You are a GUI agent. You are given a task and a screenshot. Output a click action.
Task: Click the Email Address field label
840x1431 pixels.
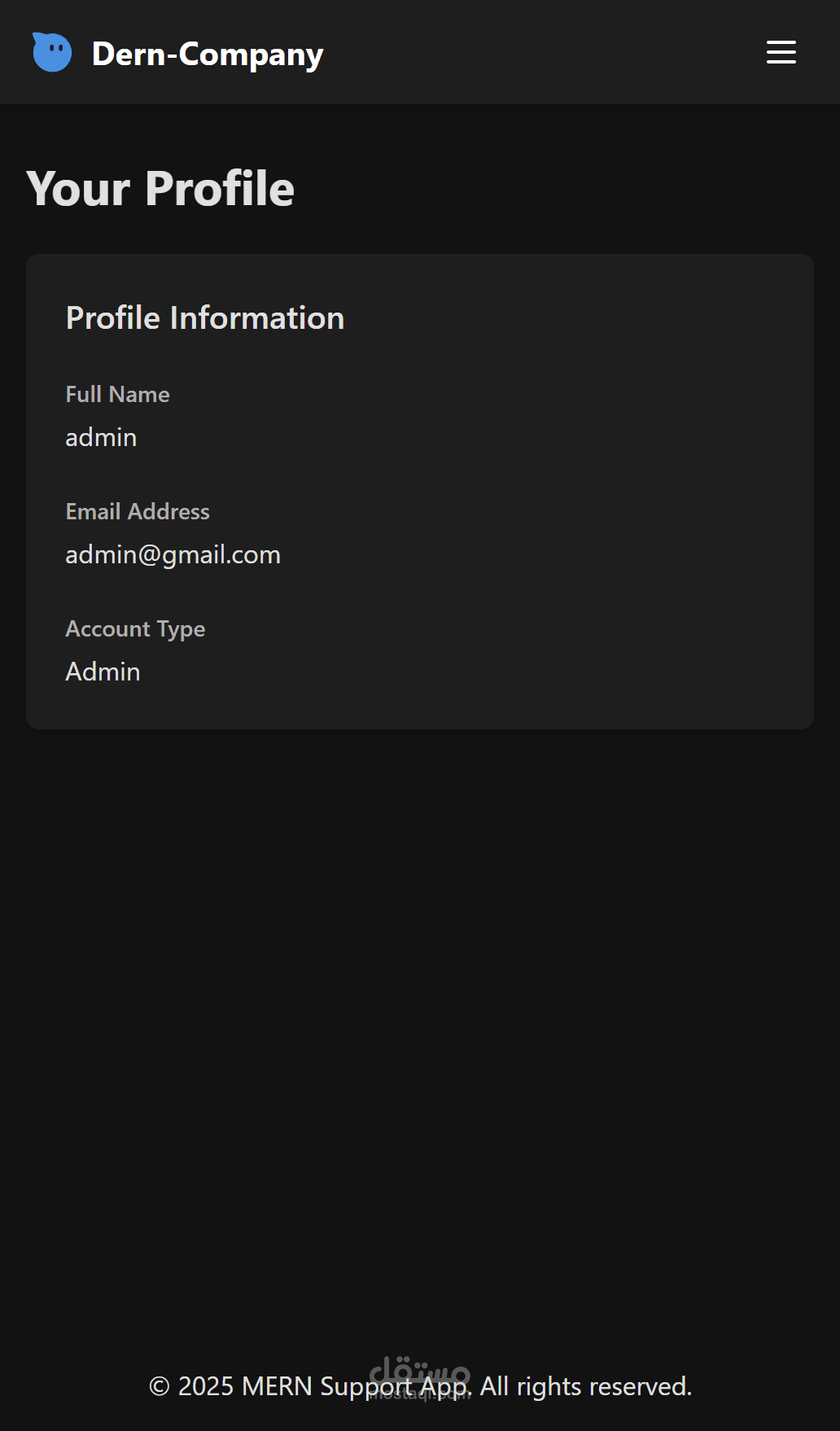click(138, 512)
